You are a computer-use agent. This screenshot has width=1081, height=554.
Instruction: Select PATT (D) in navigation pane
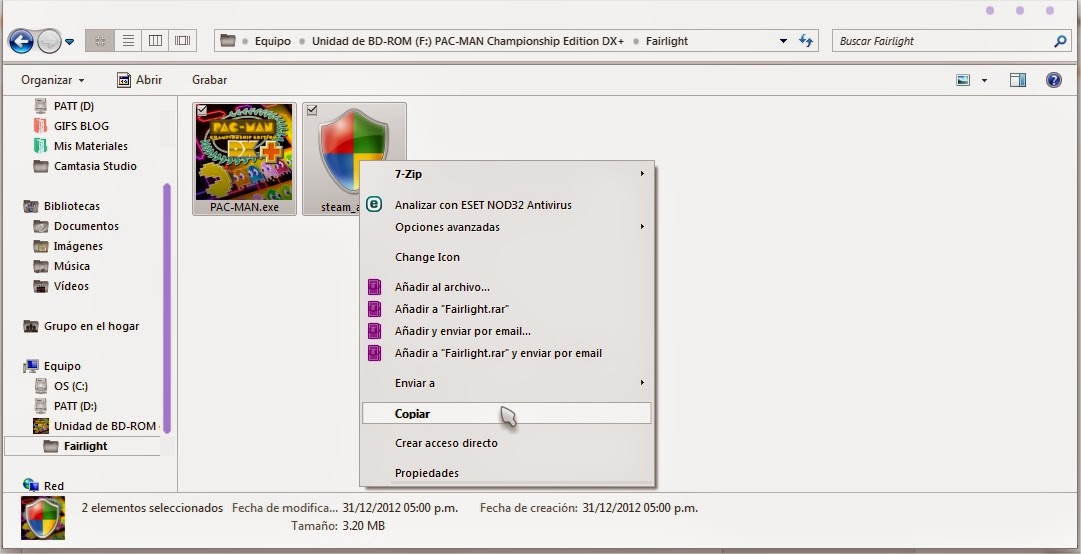[x=74, y=106]
